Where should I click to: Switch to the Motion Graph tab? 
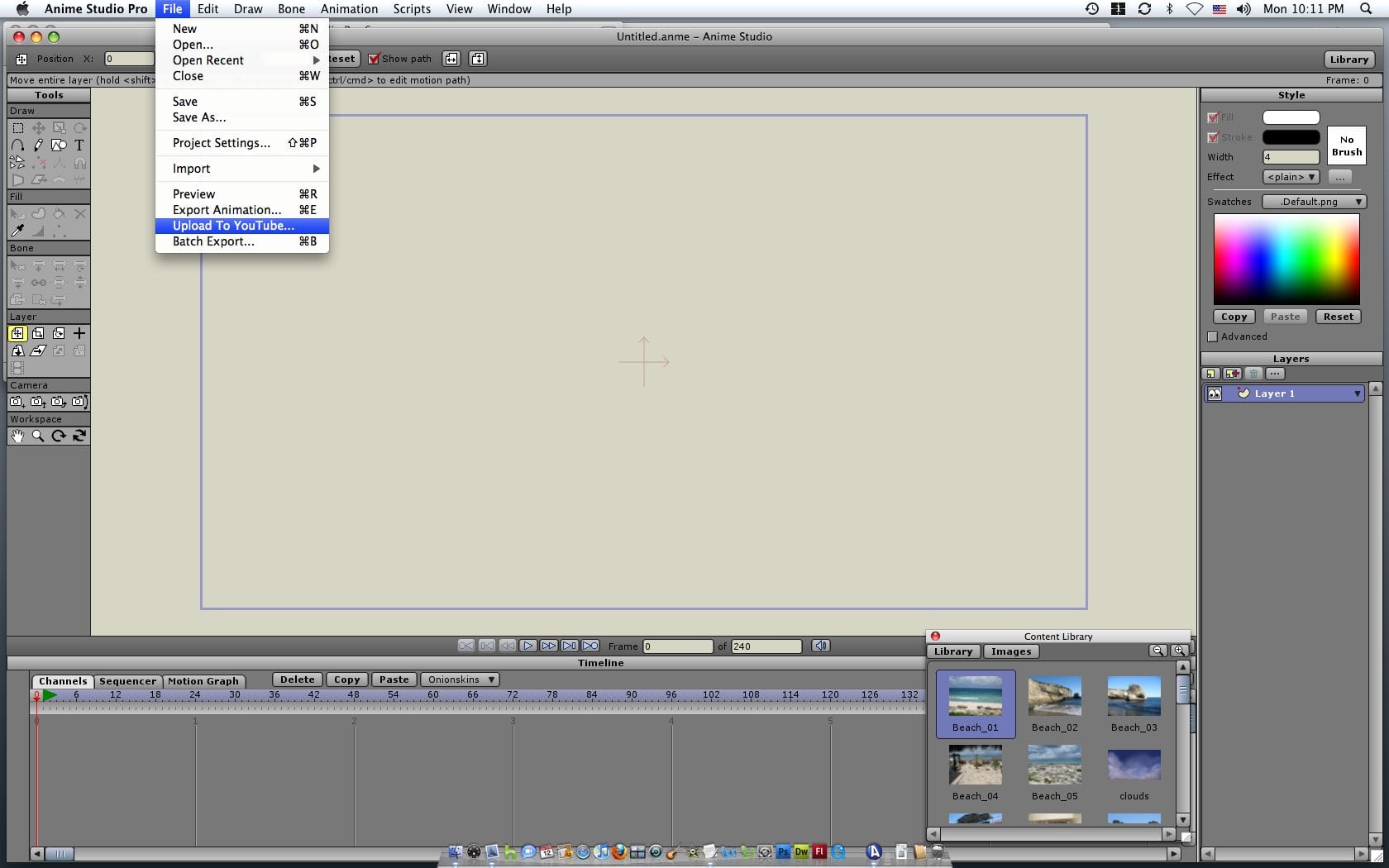coord(203,681)
